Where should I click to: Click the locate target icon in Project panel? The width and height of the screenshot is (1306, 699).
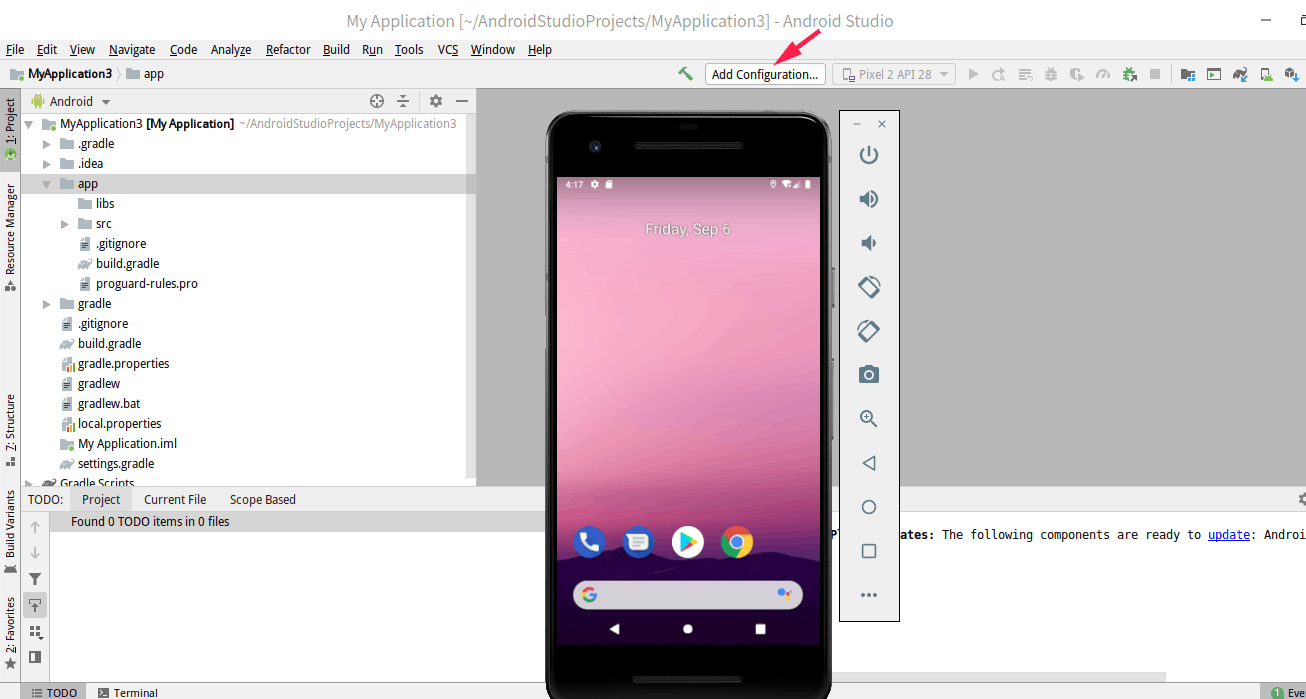coord(377,101)
